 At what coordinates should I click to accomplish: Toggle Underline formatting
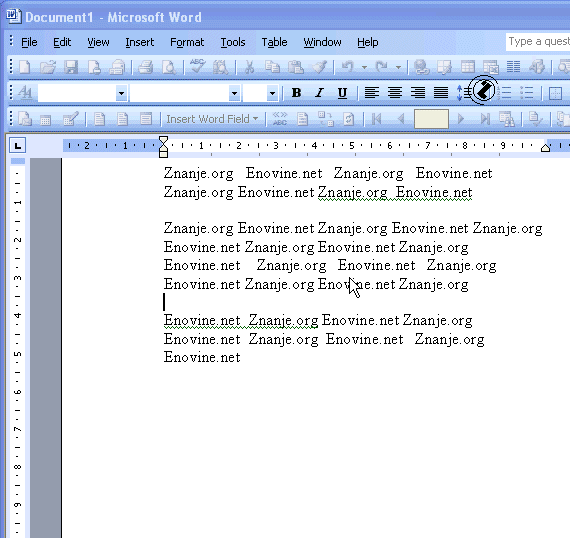(342, 93)
